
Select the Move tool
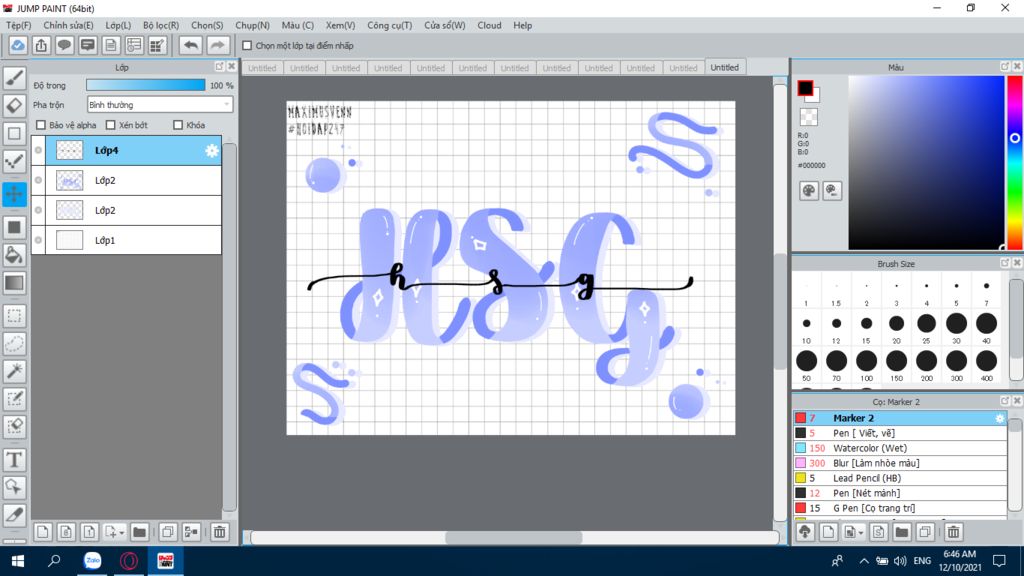tap(14, 194)
